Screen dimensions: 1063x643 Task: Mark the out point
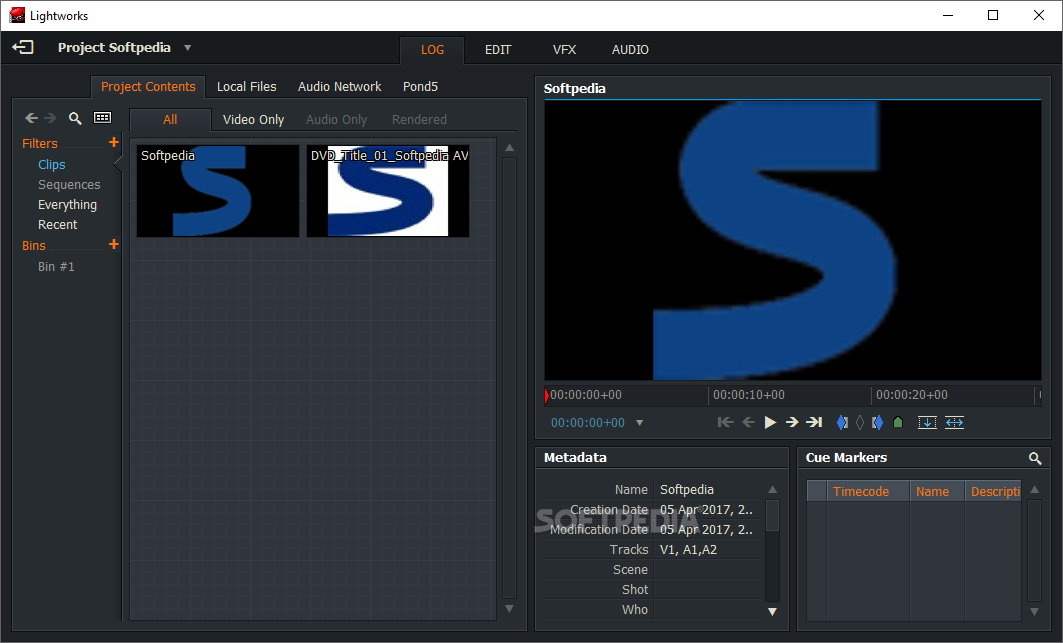pyautogui.click(x=877, y=422)
